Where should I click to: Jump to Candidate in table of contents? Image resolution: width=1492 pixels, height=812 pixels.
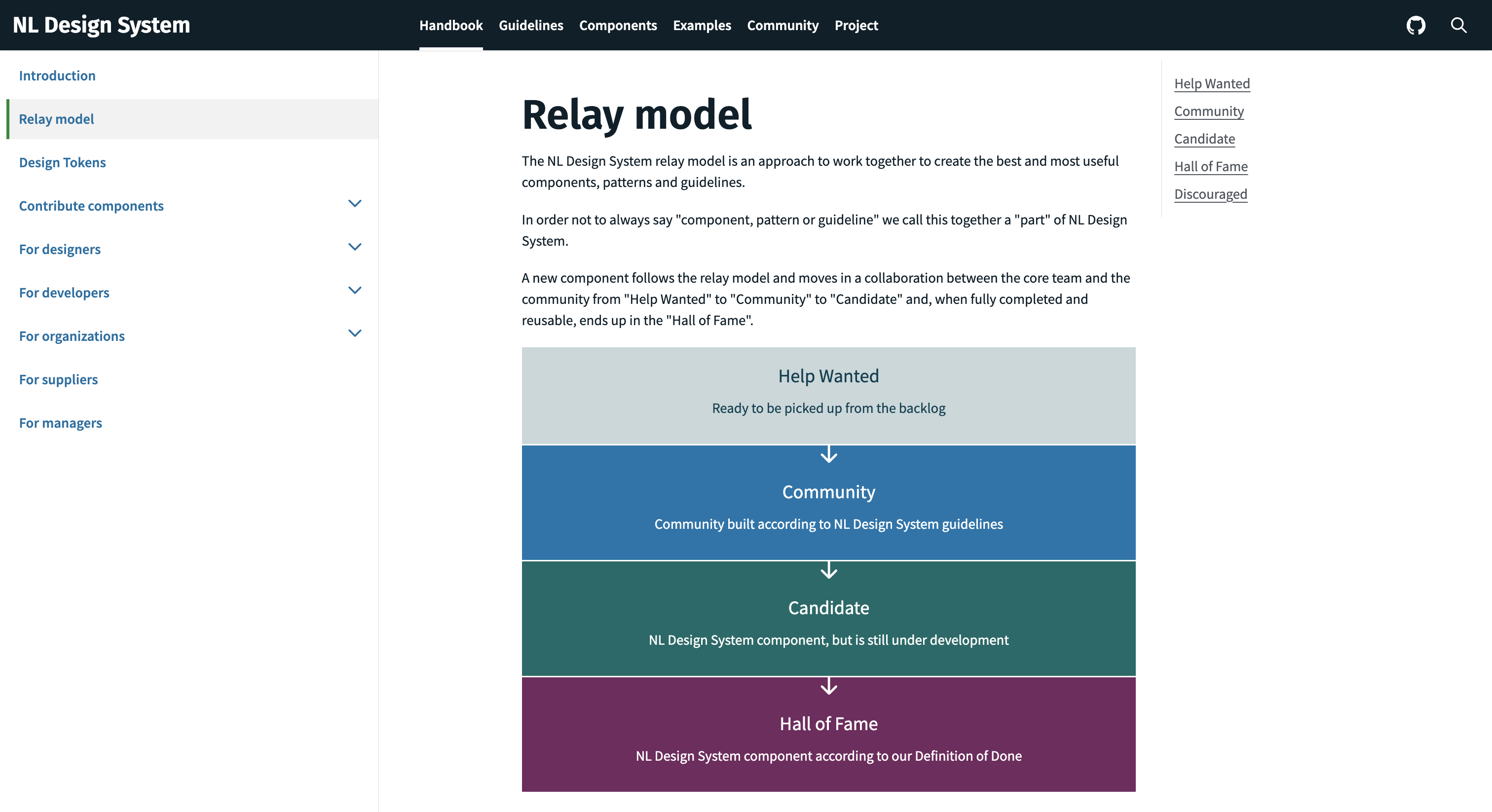coord(1204,139)
